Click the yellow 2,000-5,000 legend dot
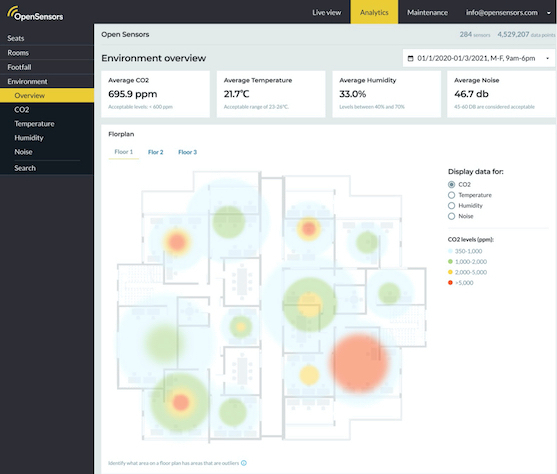 (450, 272)
